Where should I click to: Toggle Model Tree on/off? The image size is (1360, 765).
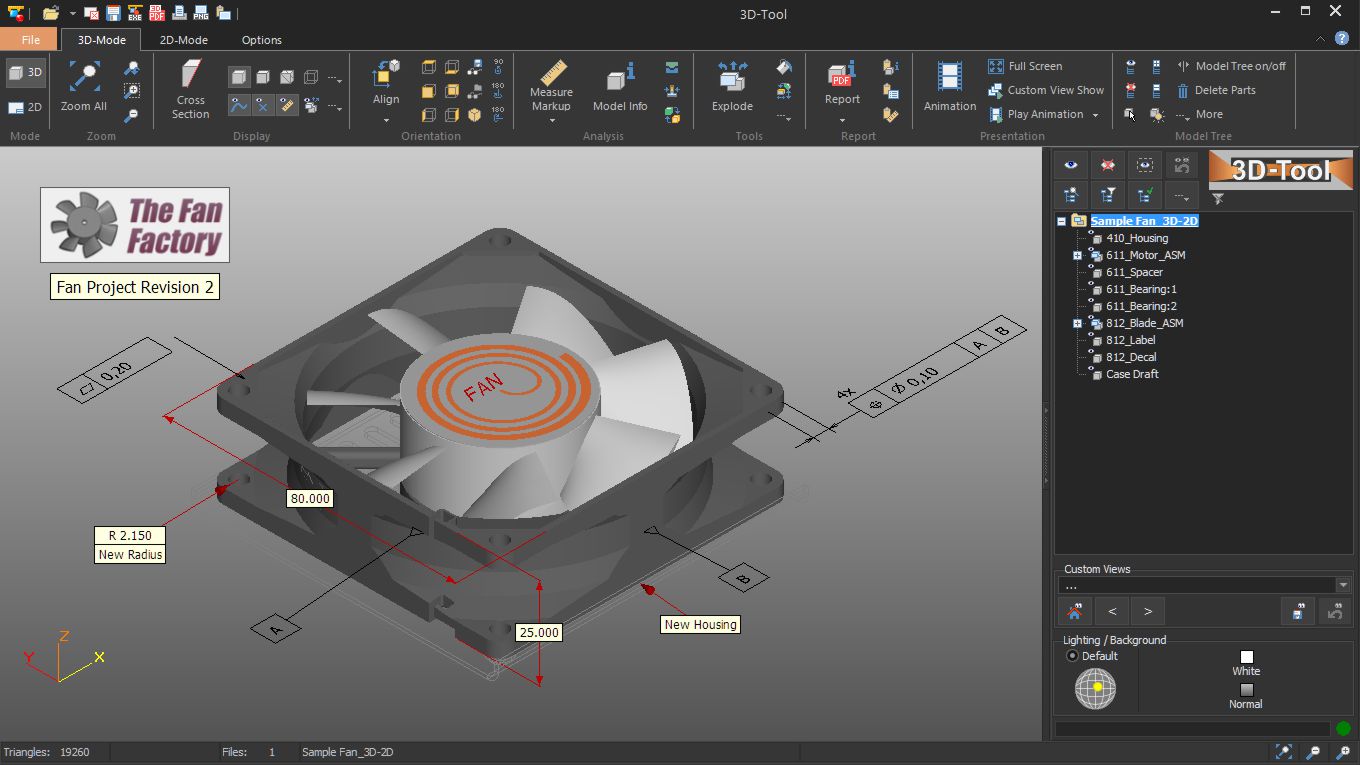[1232, 66]
